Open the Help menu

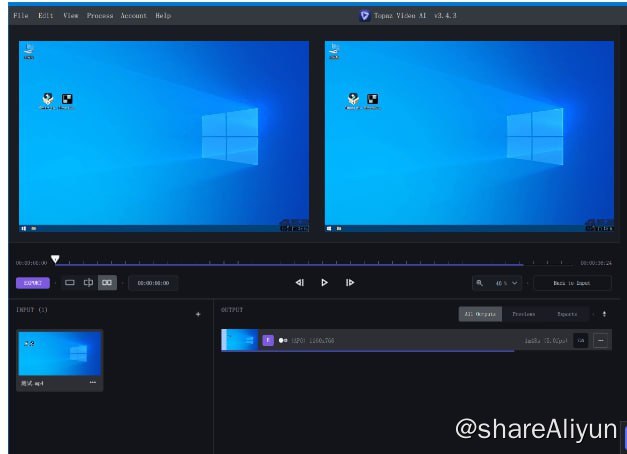(x=163, y=16)
